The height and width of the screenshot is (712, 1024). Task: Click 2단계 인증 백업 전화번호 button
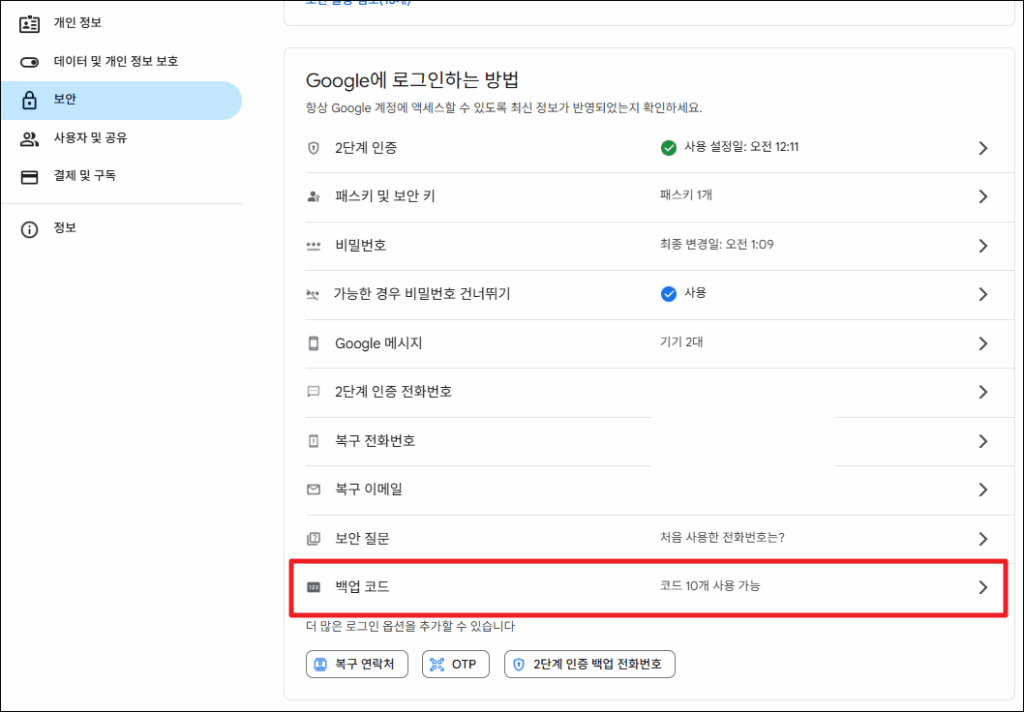(589, 664)
